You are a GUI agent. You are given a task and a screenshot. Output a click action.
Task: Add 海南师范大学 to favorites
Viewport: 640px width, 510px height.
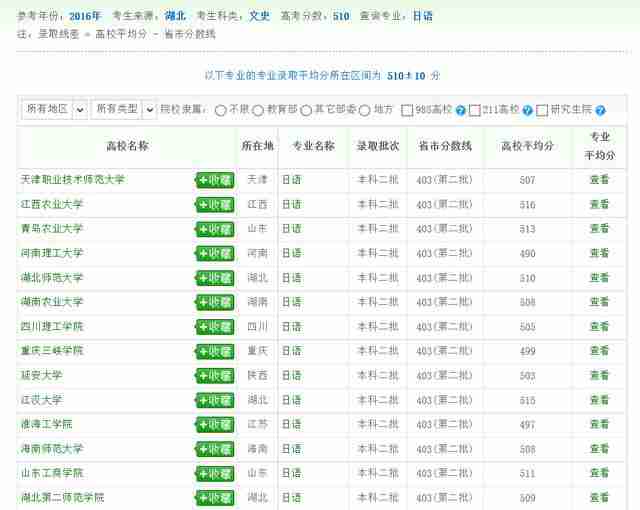pos(215,449)
